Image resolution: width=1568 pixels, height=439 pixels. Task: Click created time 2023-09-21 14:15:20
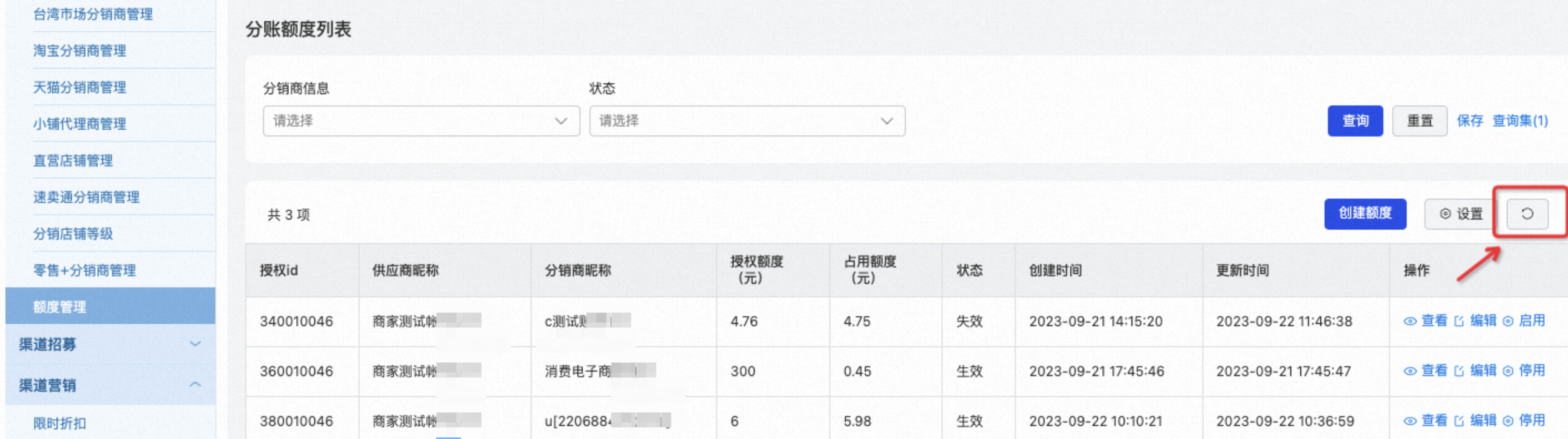tap(1096, 322)
